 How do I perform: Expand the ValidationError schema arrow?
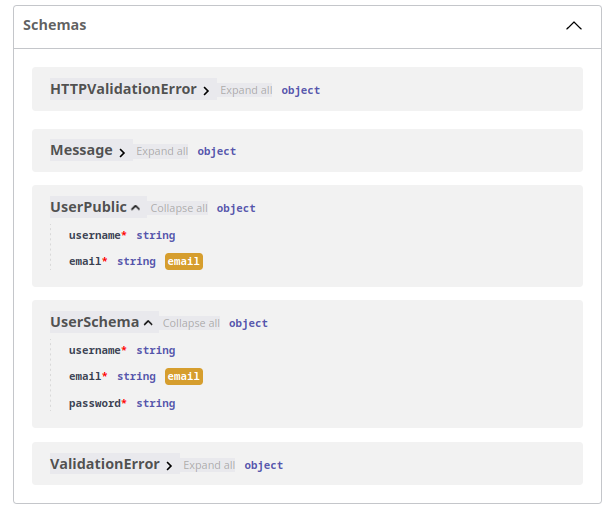pos(169,466)
